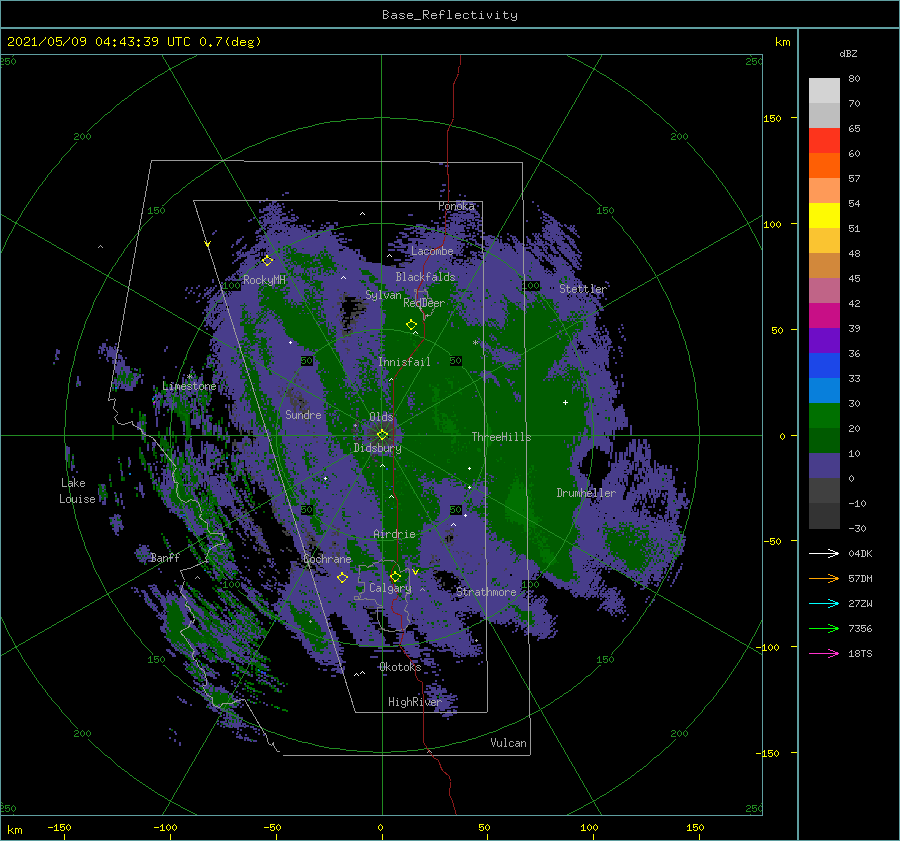900x841 pixels.
Task: Select the slate purple 0–10 dBZ swatch
Action: [824, 466]
